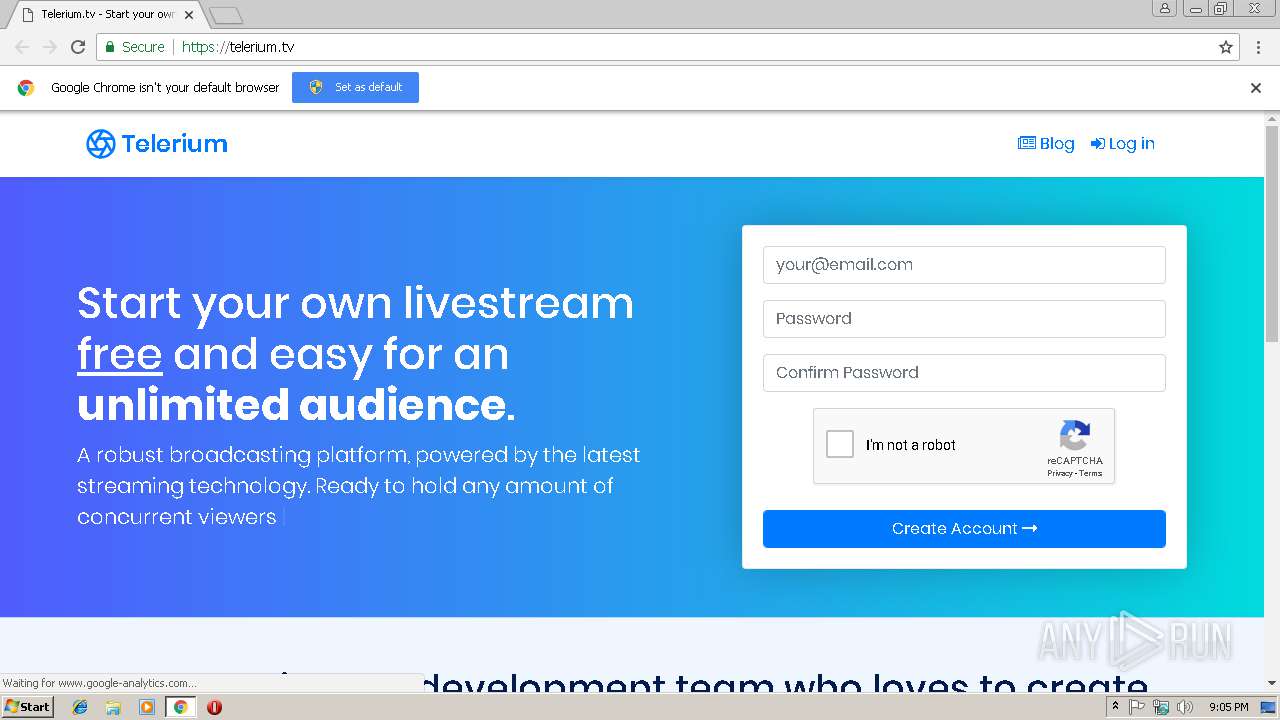Dismiss the default browser notification bar
Image resolution: width=1280 pixels, height=720 pixels.
(1256, 88)
